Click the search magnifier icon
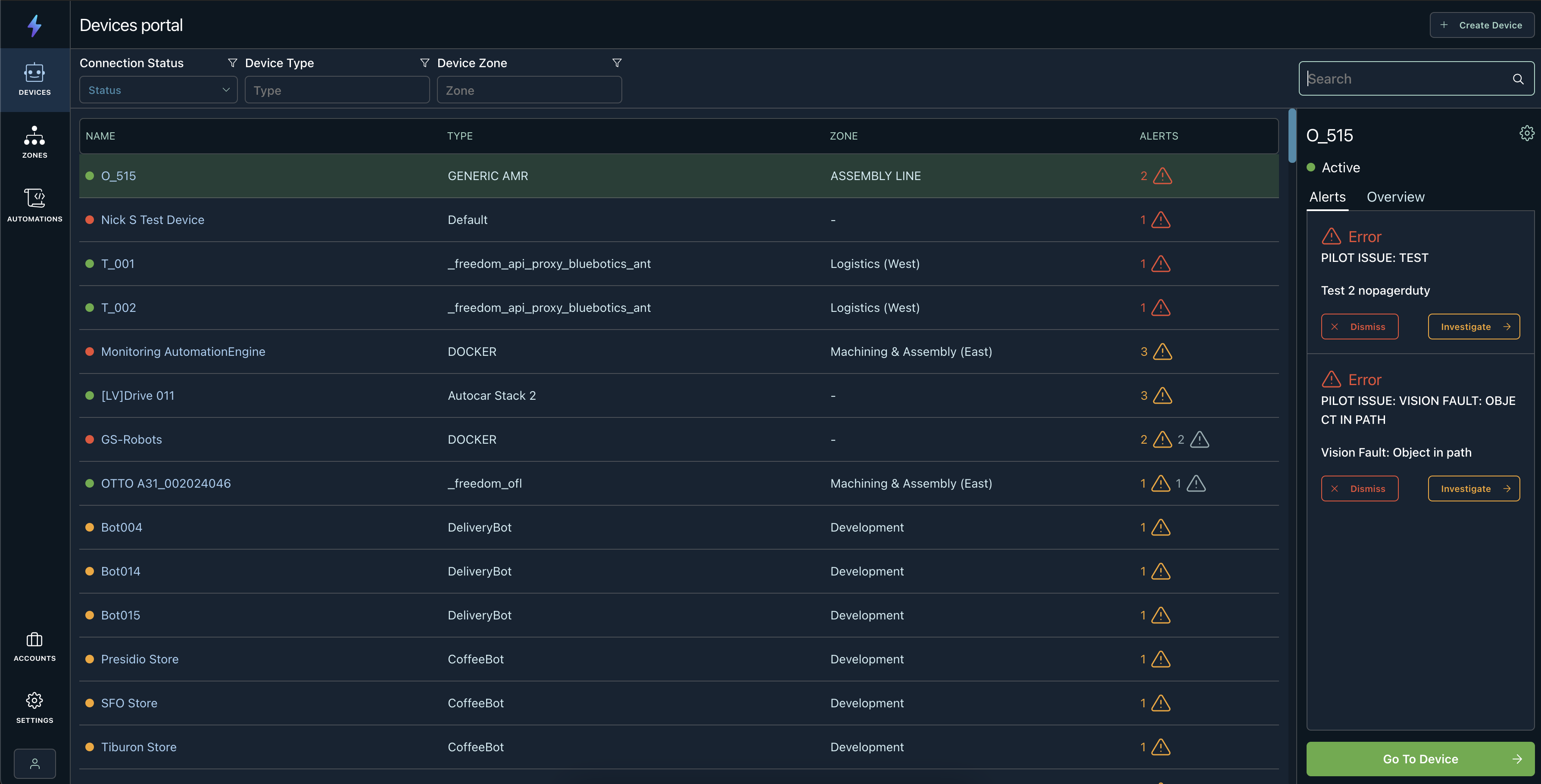This screenshot has height=784, width=1541. pyautogui.click(x=1518, y=79)
